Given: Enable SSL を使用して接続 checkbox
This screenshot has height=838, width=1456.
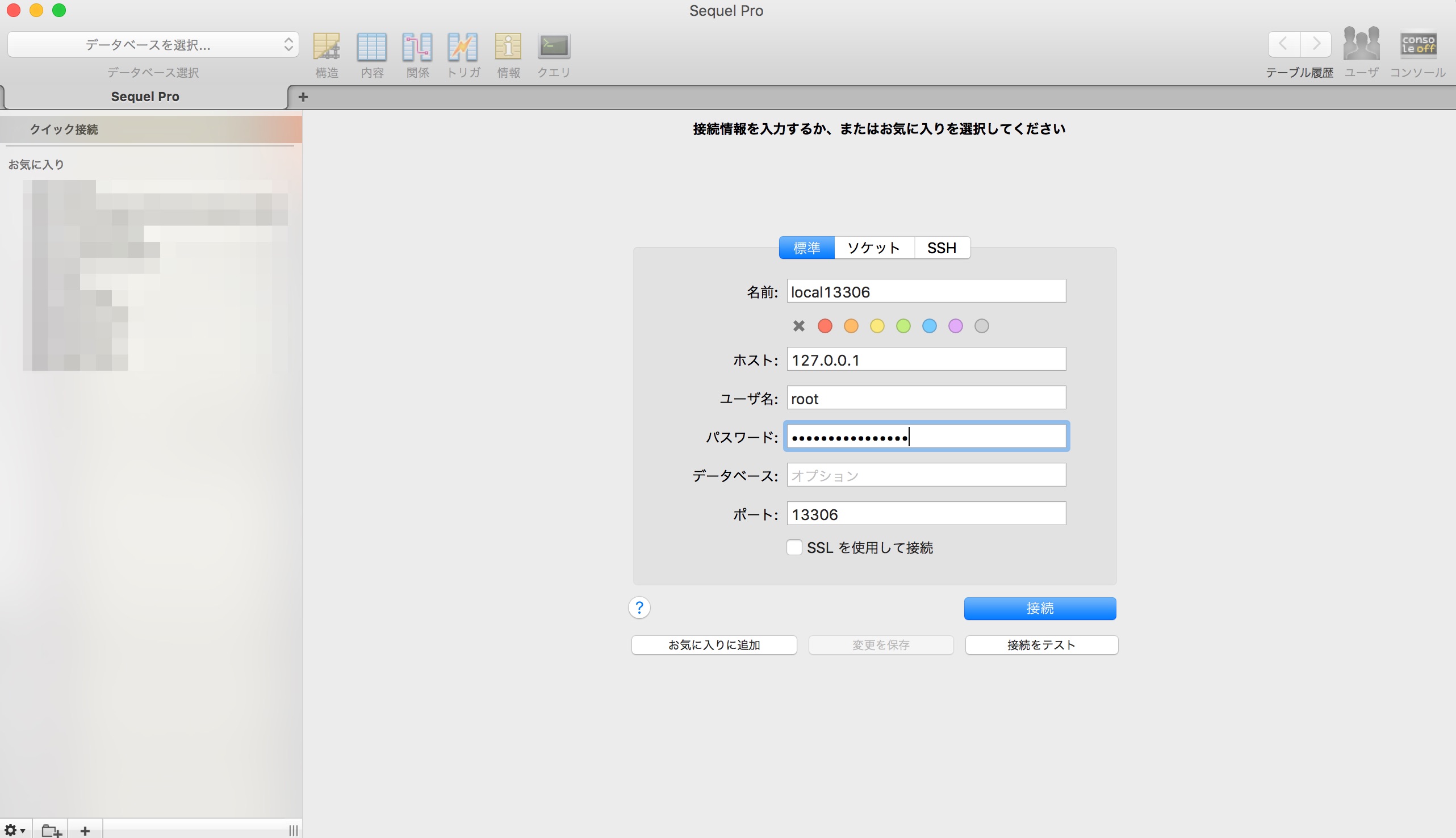Looking at the screenshot, I should pyautogui.click(x=794, y=547).
